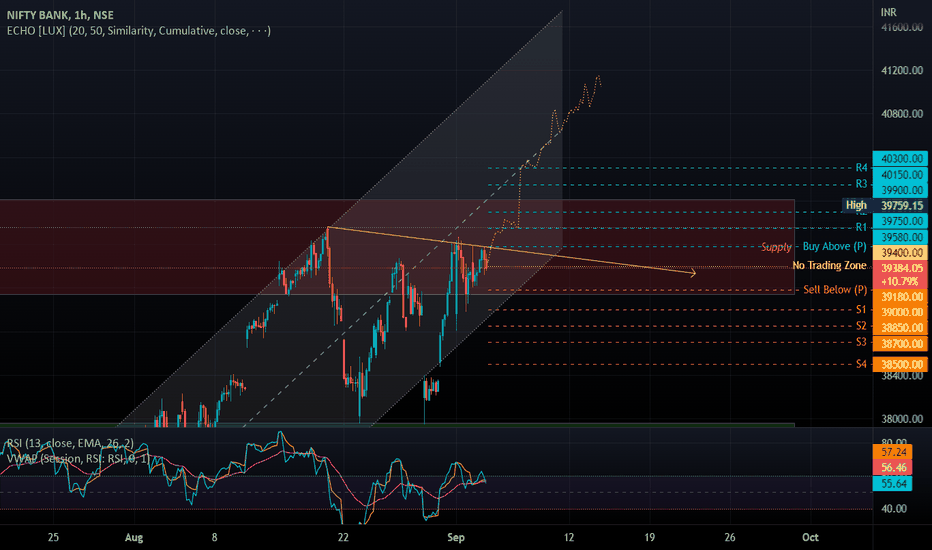This screenshot has width=932, height=550.
Task: Select the S1 support level label
Action: click(x=861, y=309)
